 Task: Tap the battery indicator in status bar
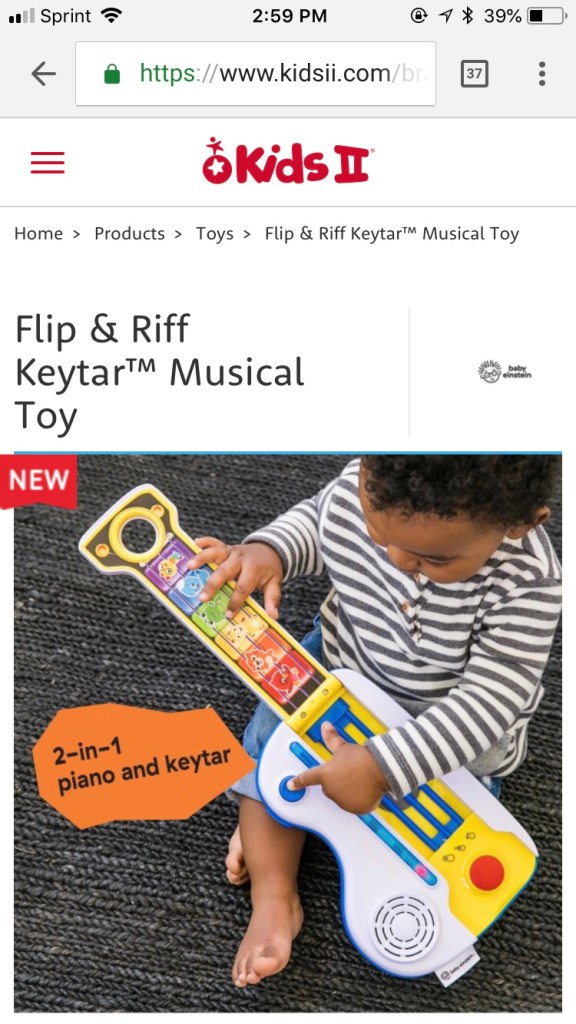546,16
